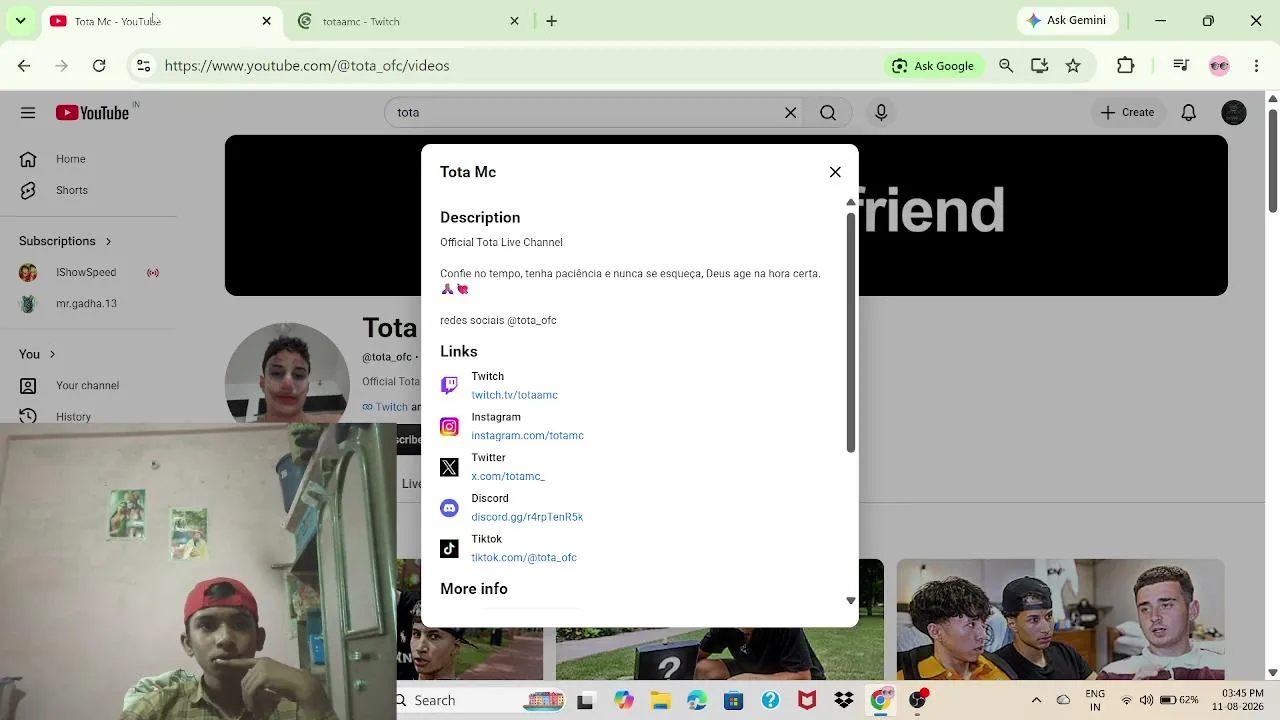Open the x.com/totamc_ link
The image size is (1280, 720).
pos(508,477)
